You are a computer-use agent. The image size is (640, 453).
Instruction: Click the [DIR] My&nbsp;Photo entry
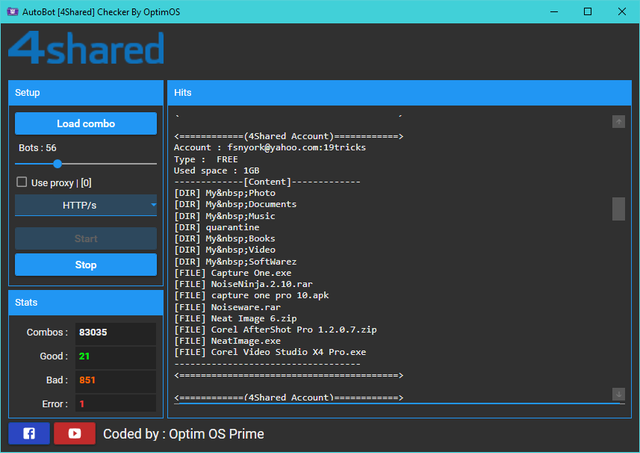click(x=224, y=193)
